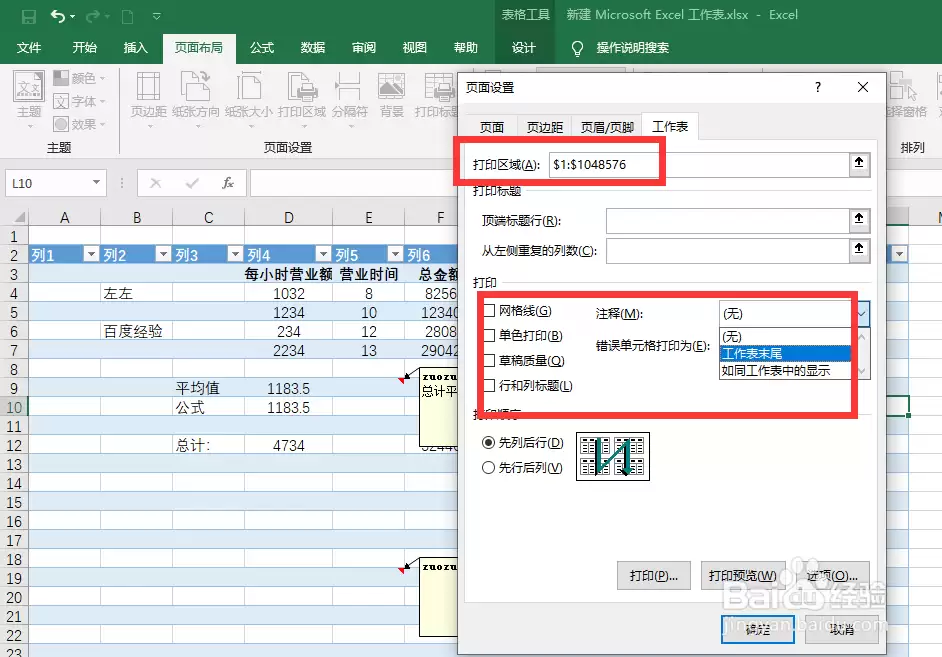Open the theme Colors (颜色) menu

79,78
